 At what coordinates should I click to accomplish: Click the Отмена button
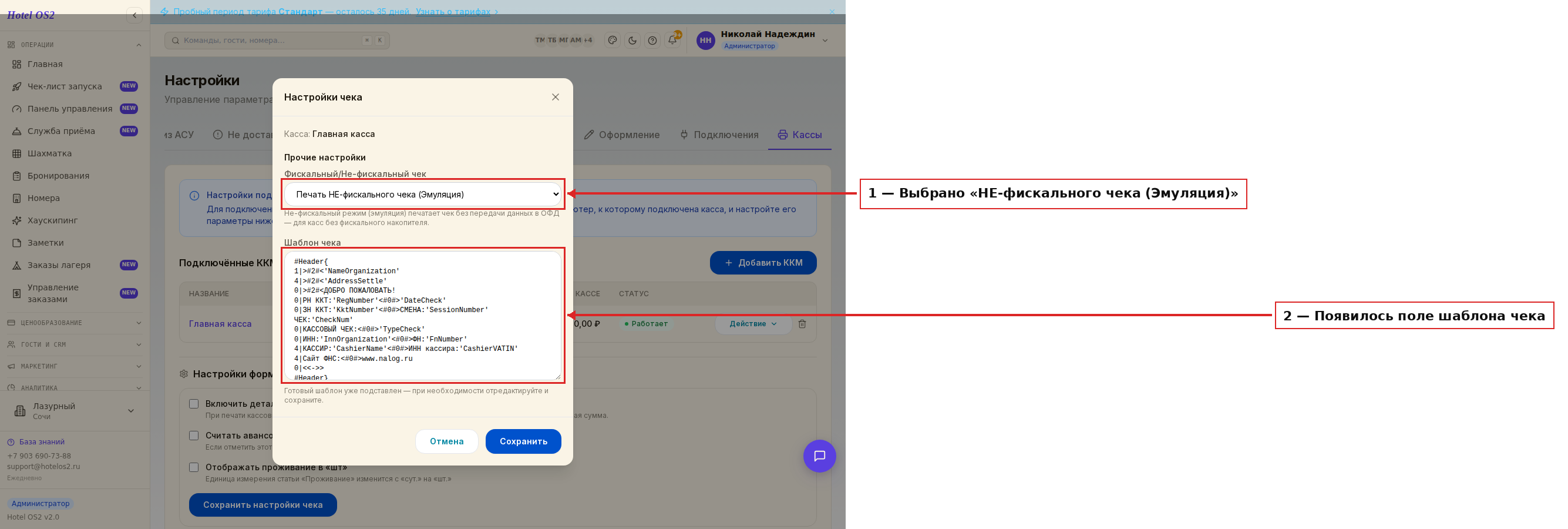click(447, 441)
